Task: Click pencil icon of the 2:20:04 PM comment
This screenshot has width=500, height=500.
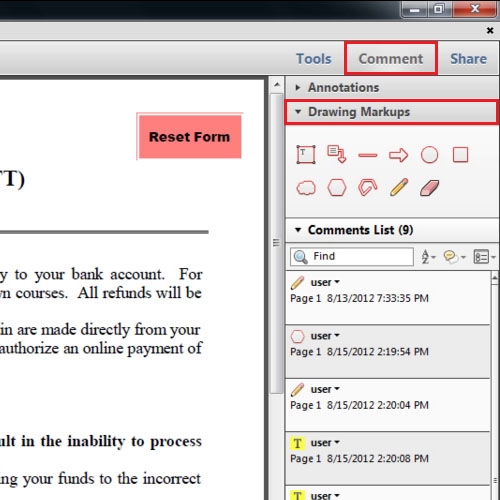Action: [297, 389]
